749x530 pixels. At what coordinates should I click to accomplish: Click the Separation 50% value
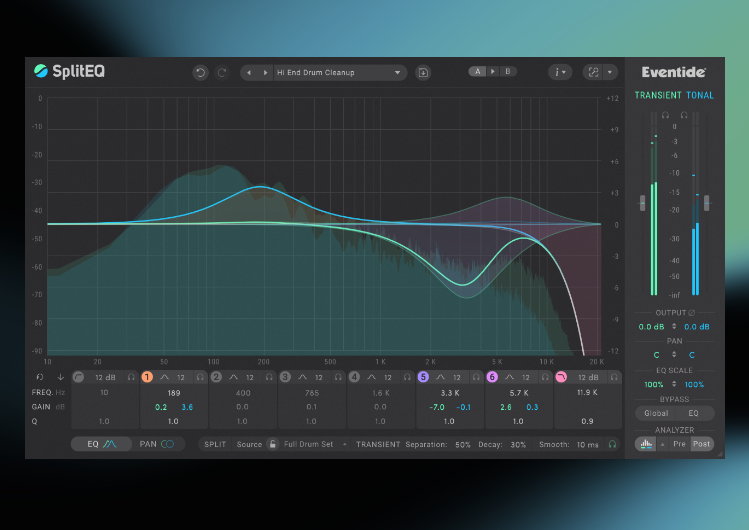coord(462,445)
